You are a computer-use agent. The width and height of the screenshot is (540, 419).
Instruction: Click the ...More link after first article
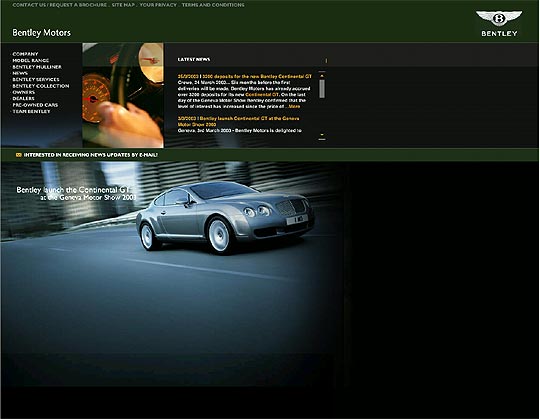[293, 106]
